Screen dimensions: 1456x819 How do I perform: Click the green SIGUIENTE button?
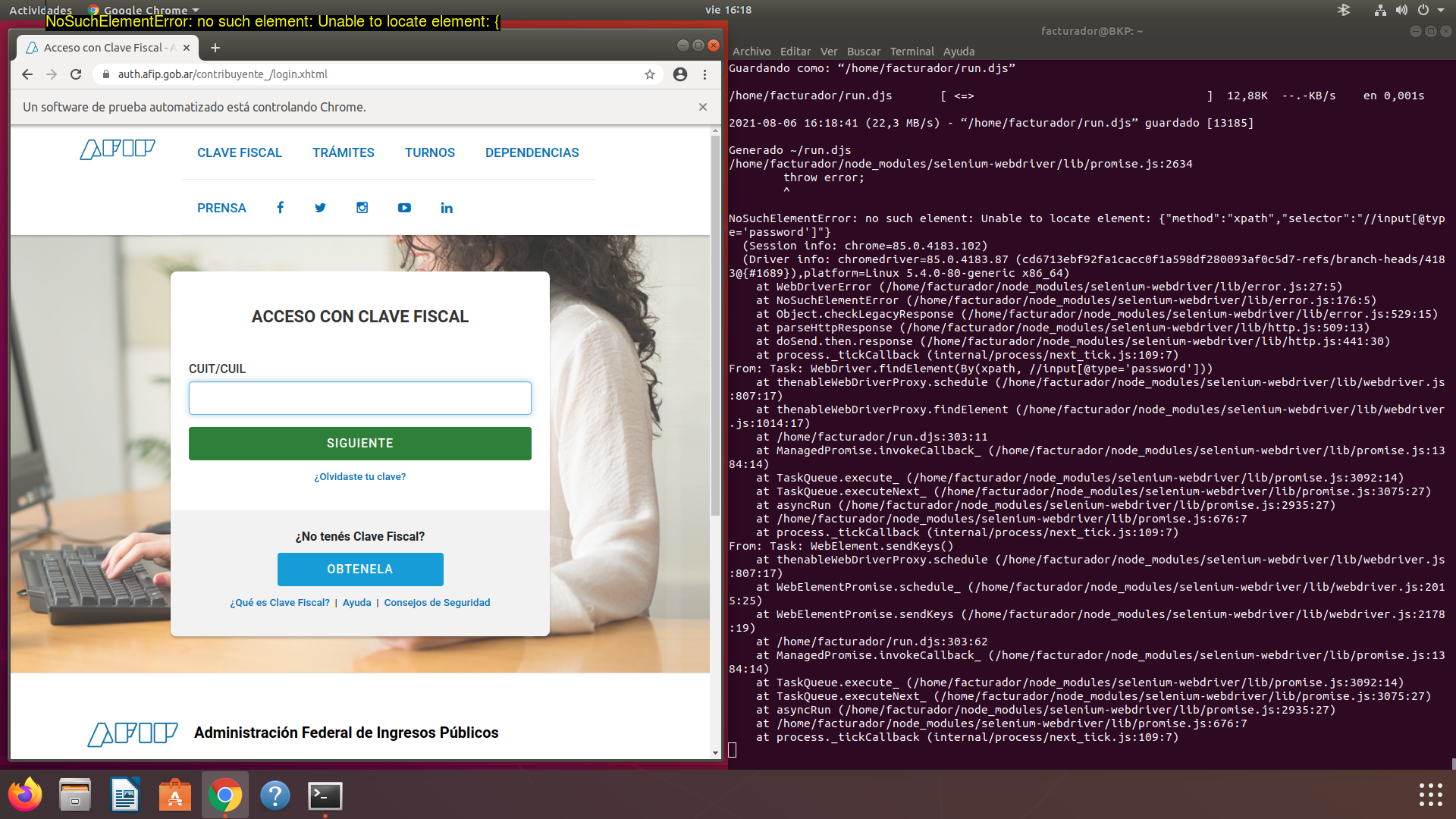pos(360,444)
